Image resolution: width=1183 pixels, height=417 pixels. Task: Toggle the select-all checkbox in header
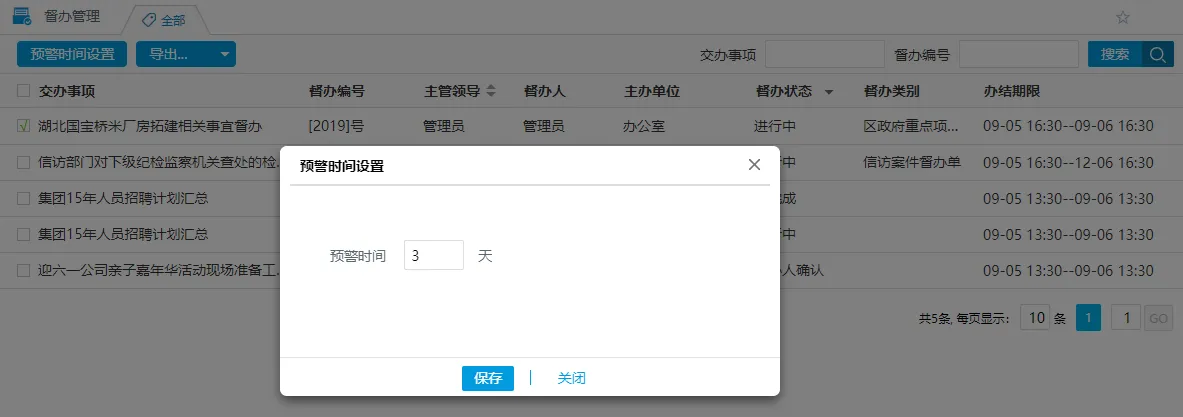(23, 91)
